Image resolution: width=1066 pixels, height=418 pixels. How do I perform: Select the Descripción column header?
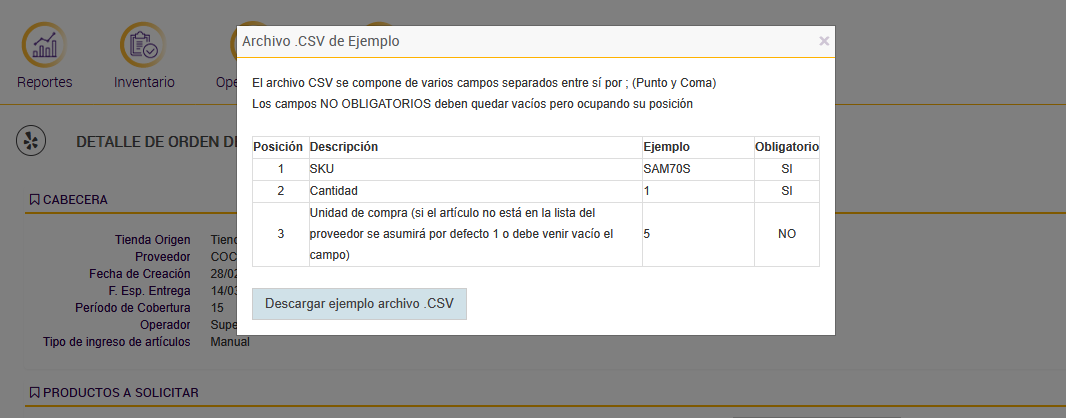[344, 147]
